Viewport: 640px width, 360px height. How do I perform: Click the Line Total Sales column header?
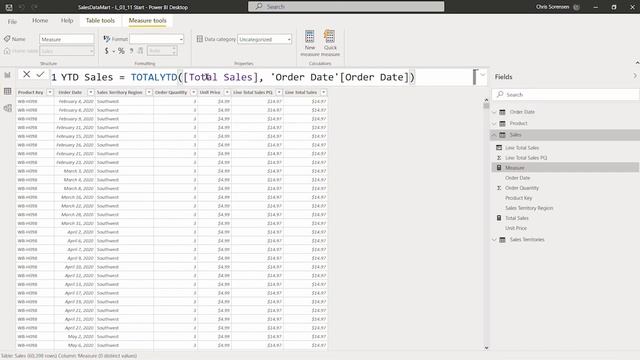pos(301,92)
